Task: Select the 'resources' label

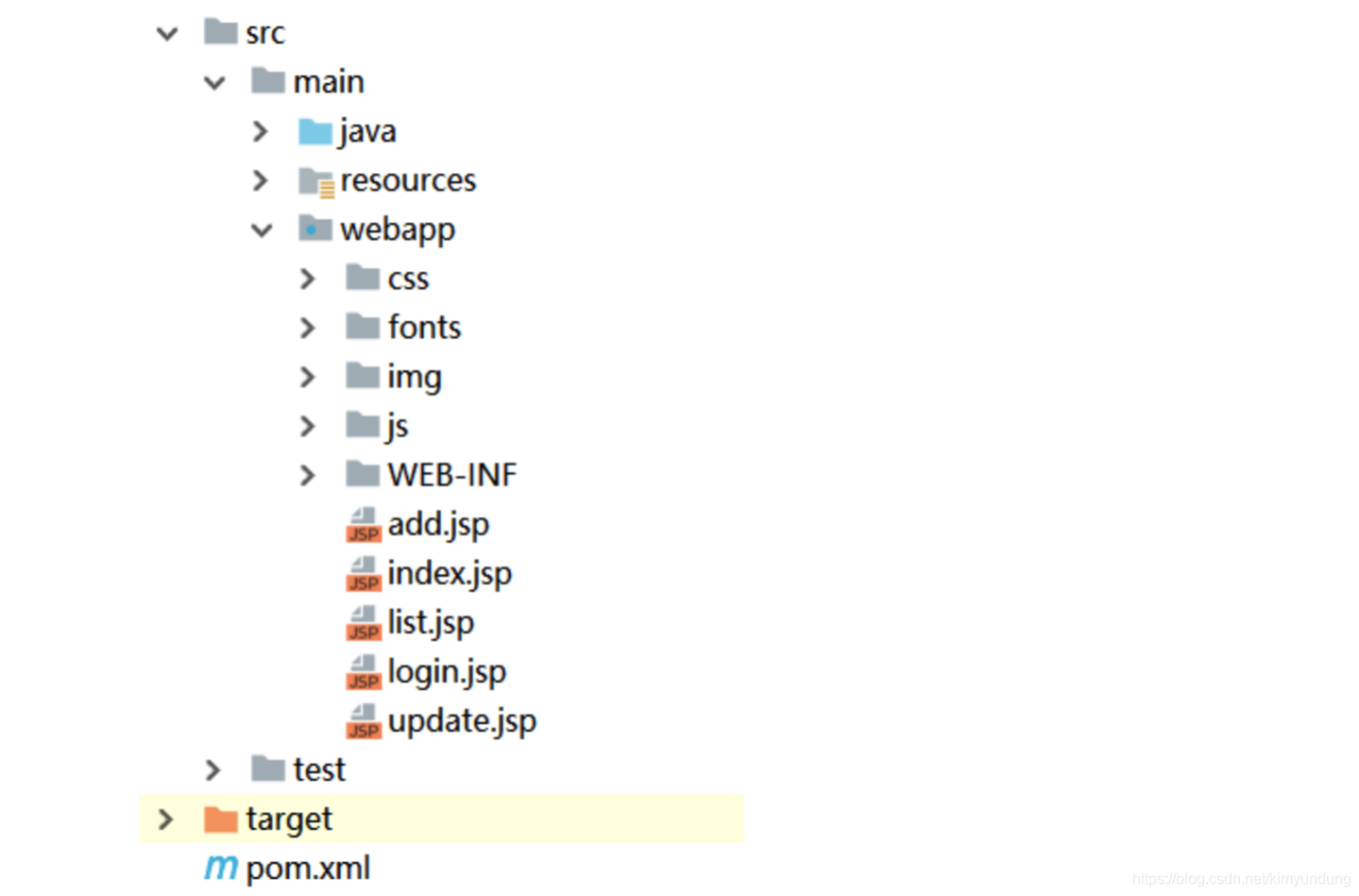Action: pyautogui.click(x=408, y=180)
